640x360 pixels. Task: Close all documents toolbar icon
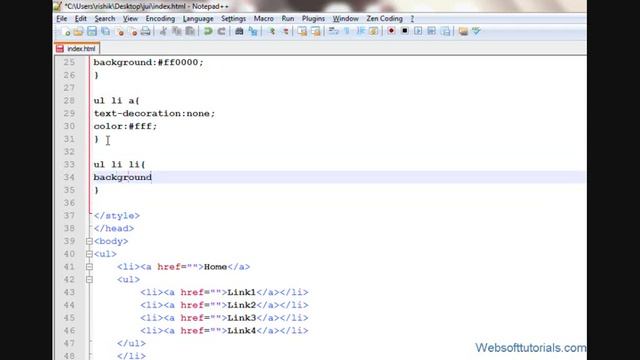[132, 31]
